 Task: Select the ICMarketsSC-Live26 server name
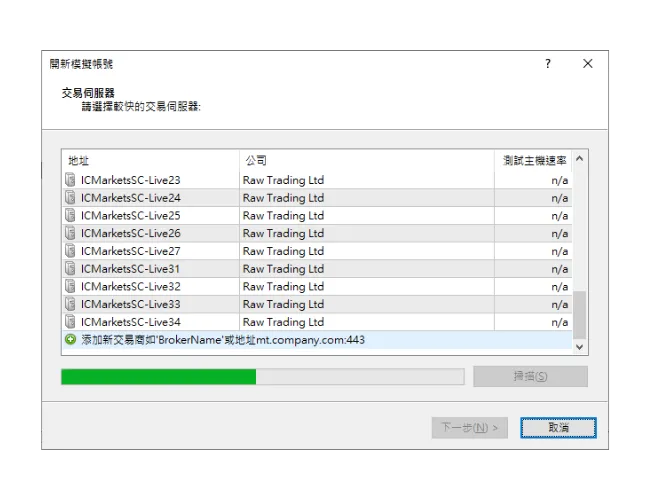tap(131, 233)
